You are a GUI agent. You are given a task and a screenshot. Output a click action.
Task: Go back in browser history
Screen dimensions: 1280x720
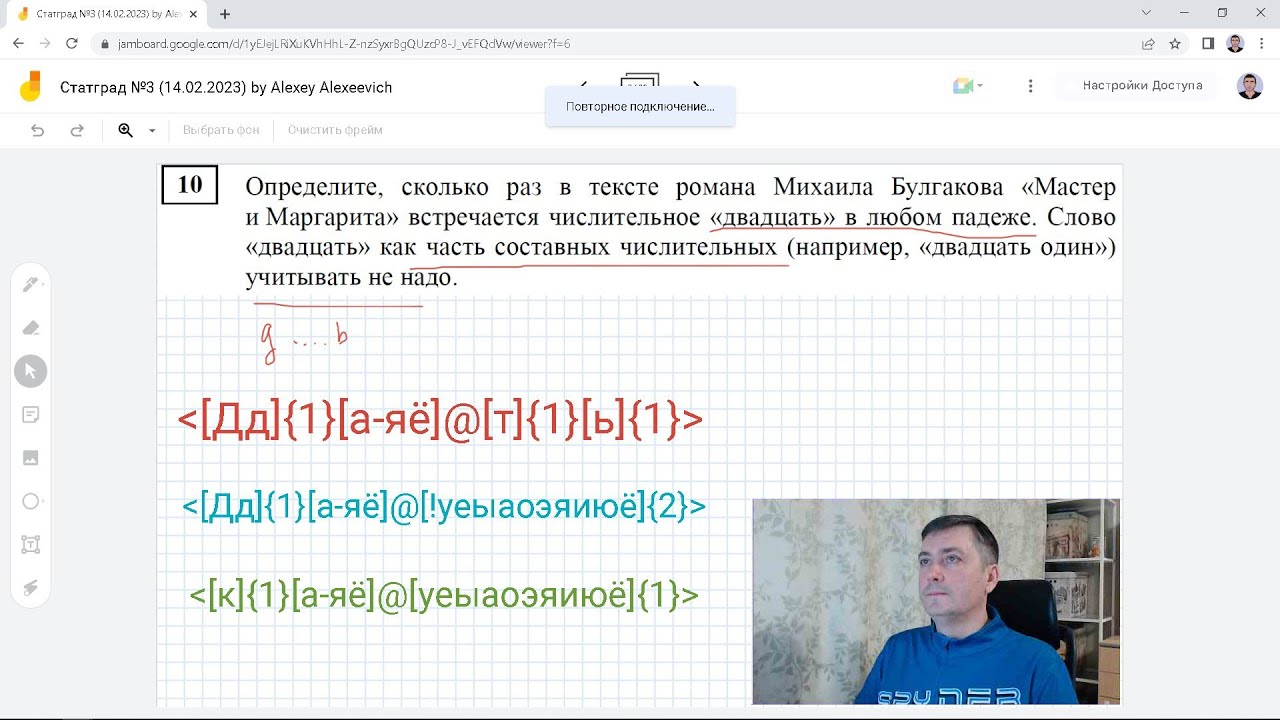coord(18,44)
